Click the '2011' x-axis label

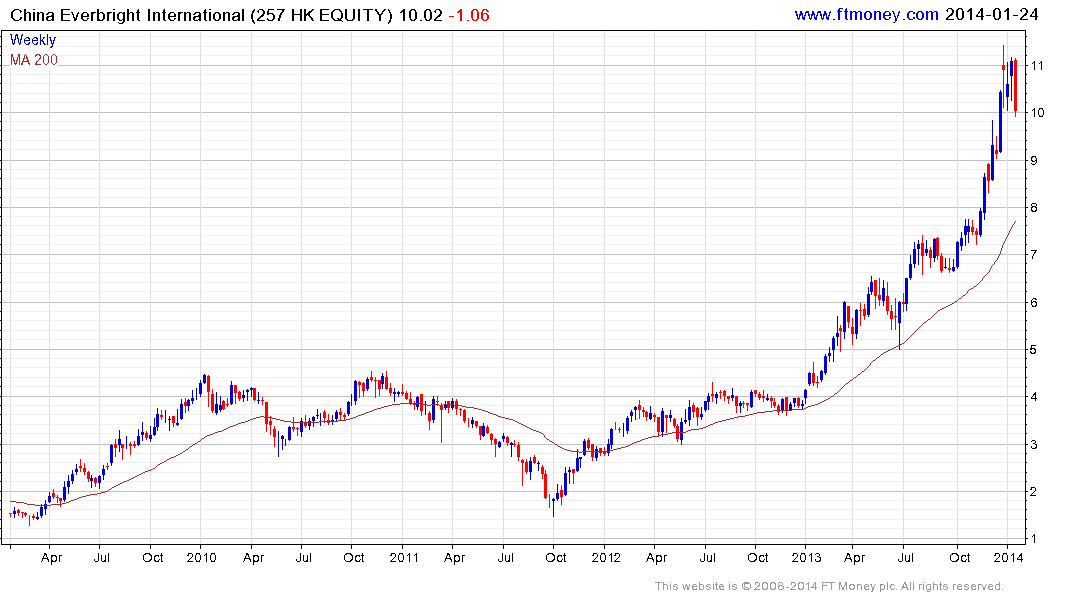tap(404, 557)
